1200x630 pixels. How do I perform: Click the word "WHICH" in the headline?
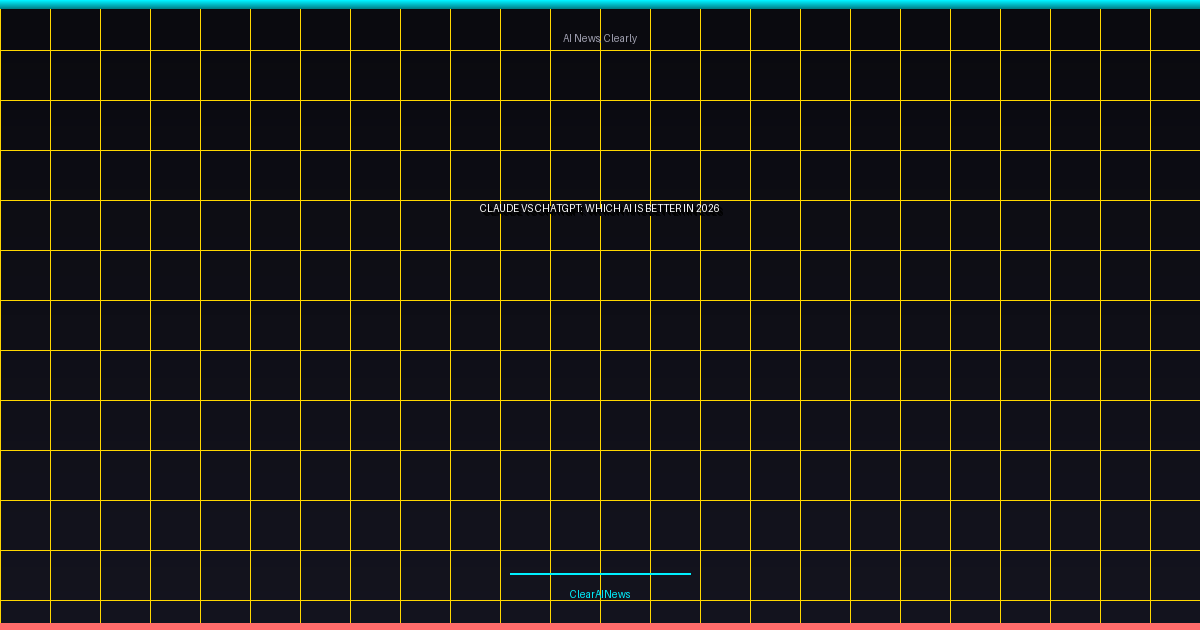point(603,208)
